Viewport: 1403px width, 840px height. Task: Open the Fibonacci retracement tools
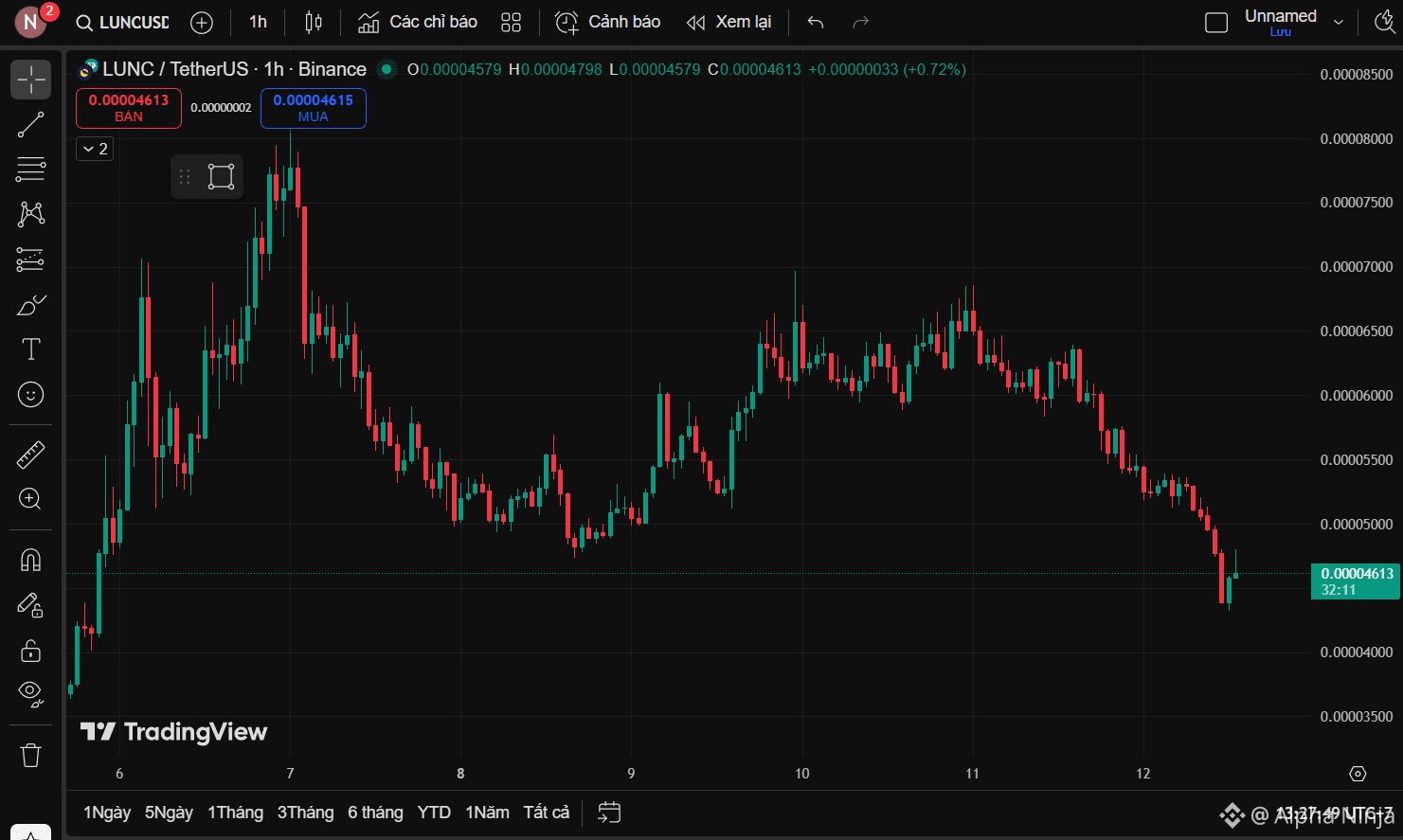pos(30,169)
